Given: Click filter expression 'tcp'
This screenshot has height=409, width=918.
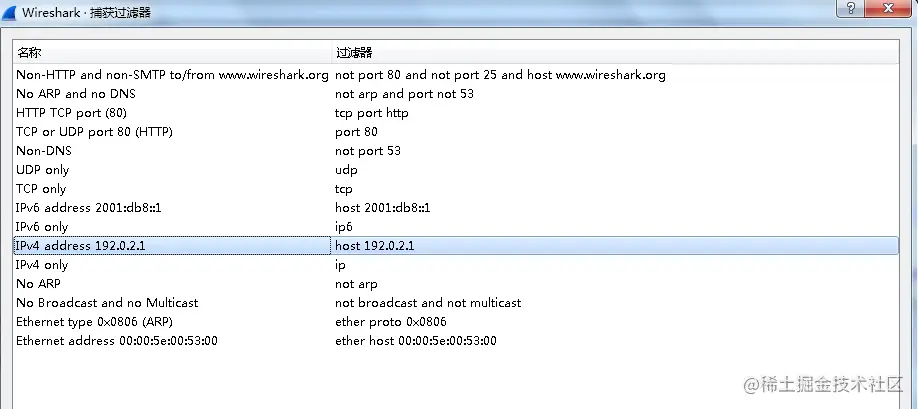Looking at the screenshot, I should click(x=344, y=189).
